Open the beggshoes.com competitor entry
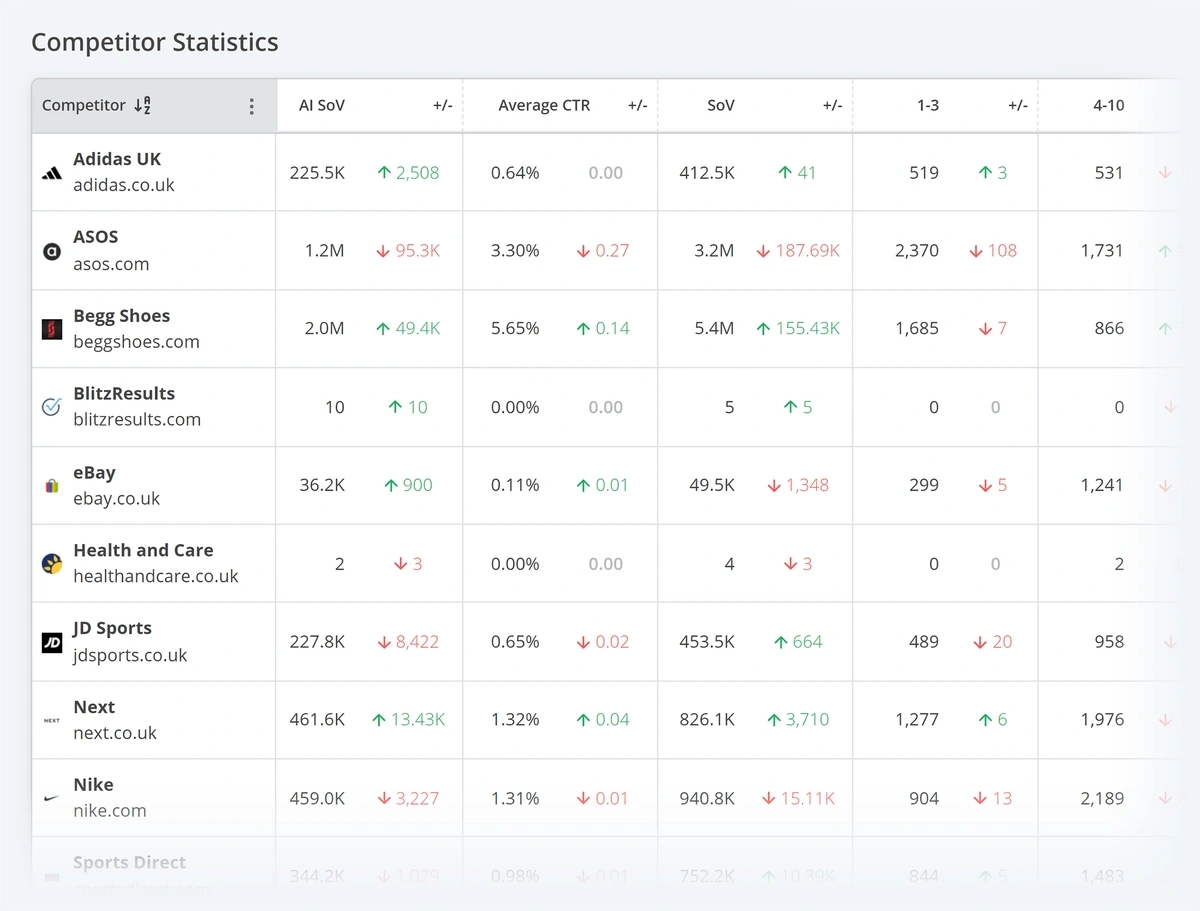Viewport: 1200px width, 911px height. coord(136,342)
